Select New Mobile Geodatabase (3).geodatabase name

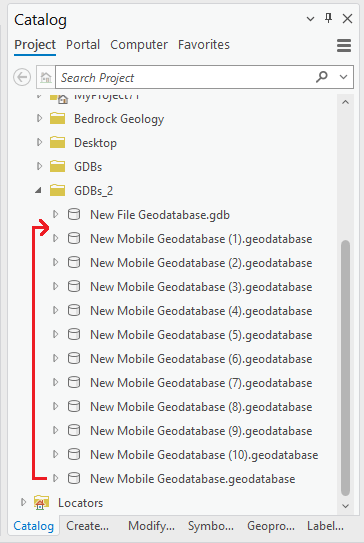click(x=201, y=287)
